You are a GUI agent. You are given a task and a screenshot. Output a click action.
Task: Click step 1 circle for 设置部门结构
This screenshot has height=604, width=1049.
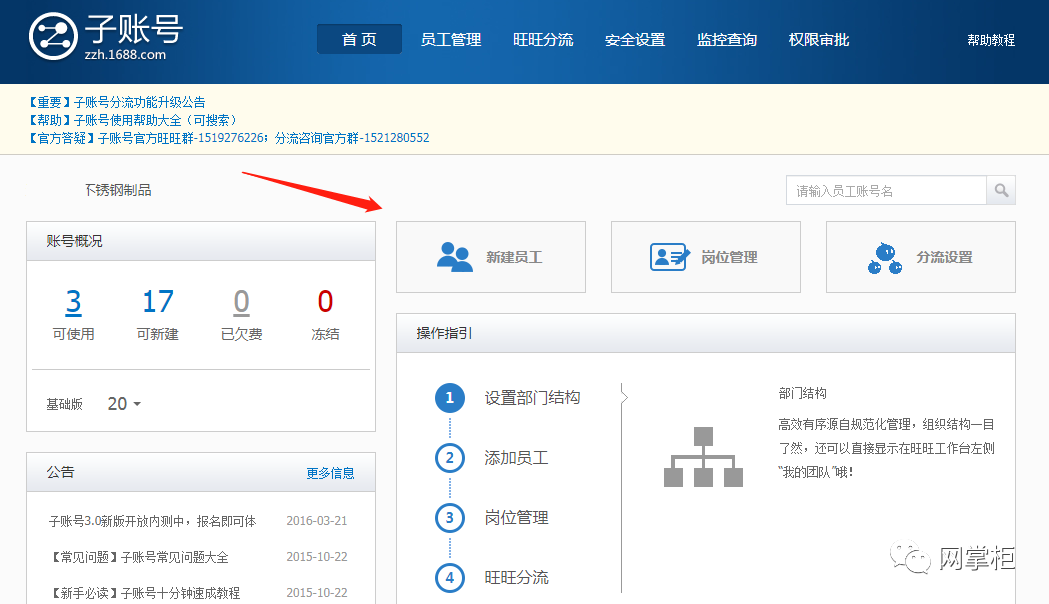449,397
